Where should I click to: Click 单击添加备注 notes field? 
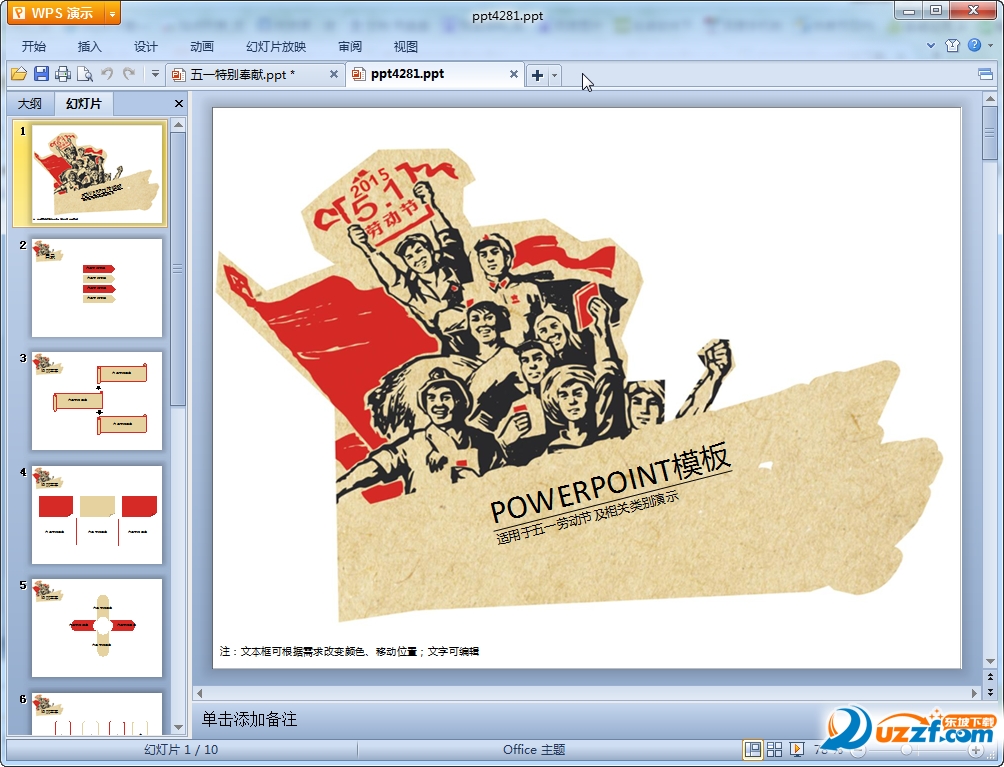[249, 720]
